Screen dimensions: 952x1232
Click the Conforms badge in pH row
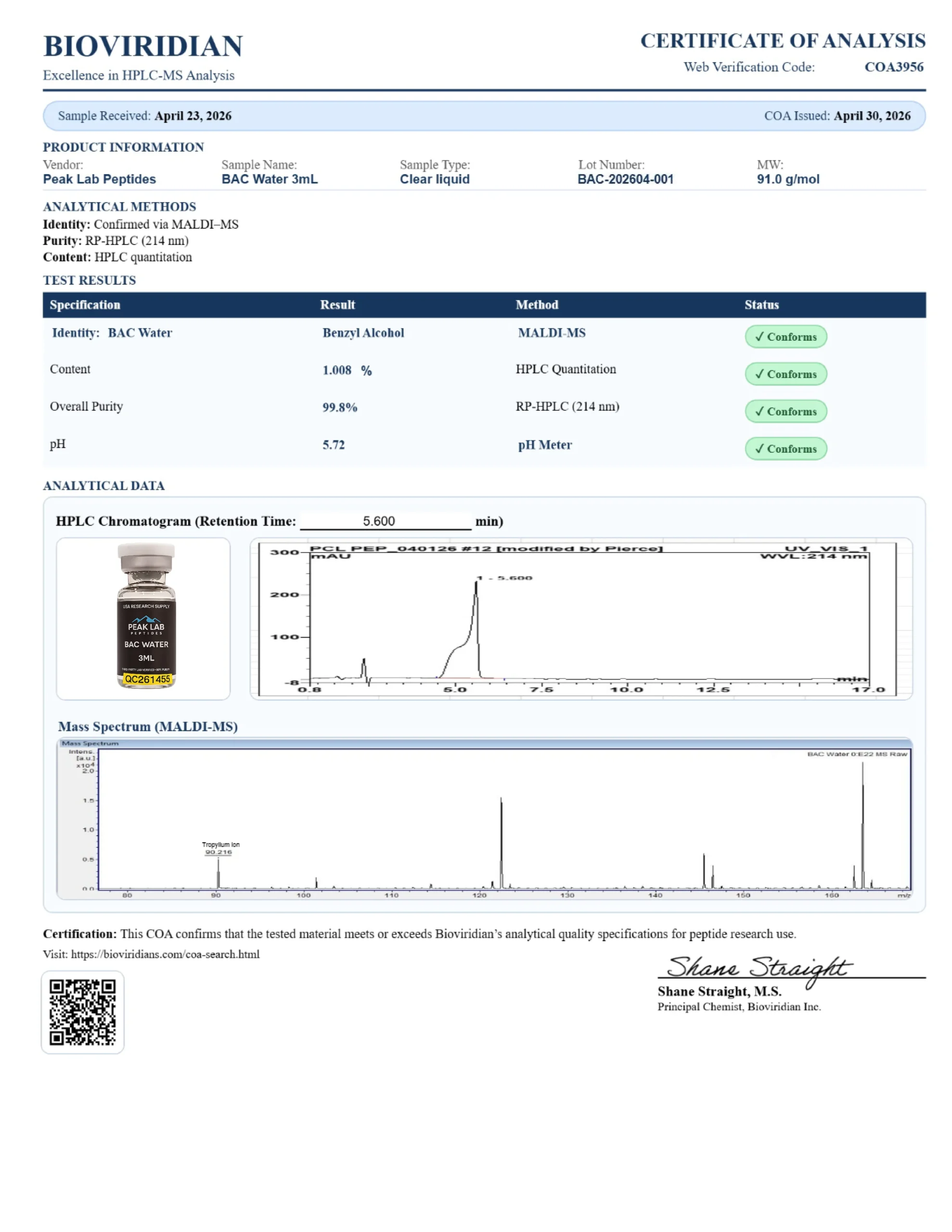coord(785,449)
